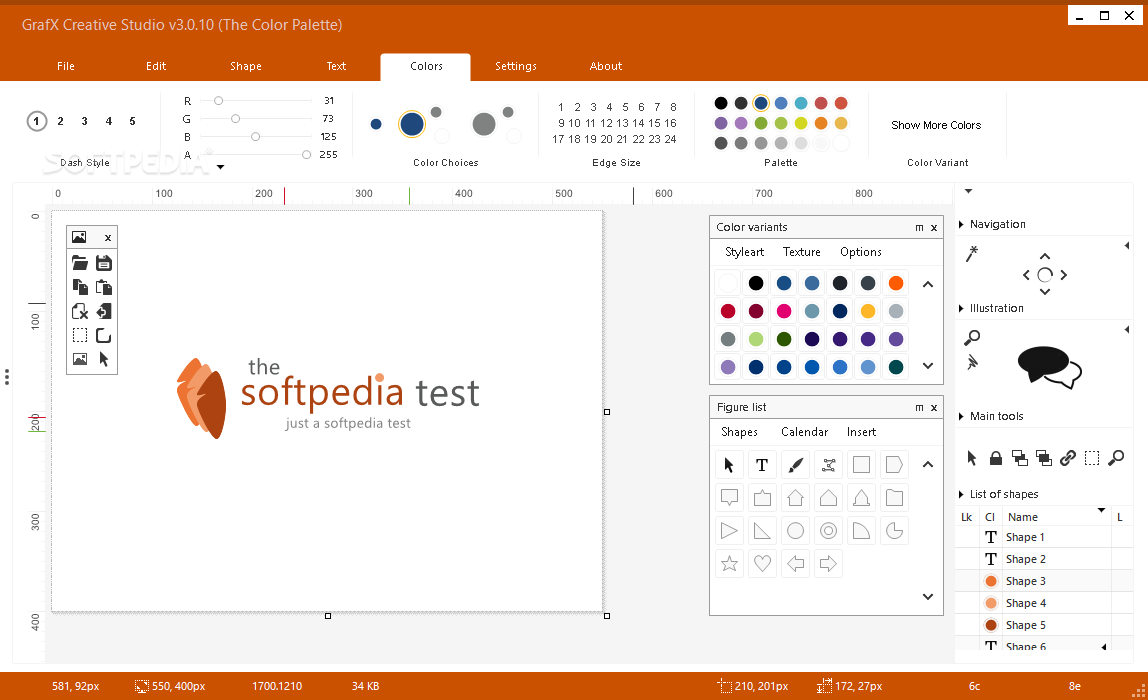Viewport: 1148px width, 700px height.
Task: Paste using the clipboard icon
Action: pos(104,287)
